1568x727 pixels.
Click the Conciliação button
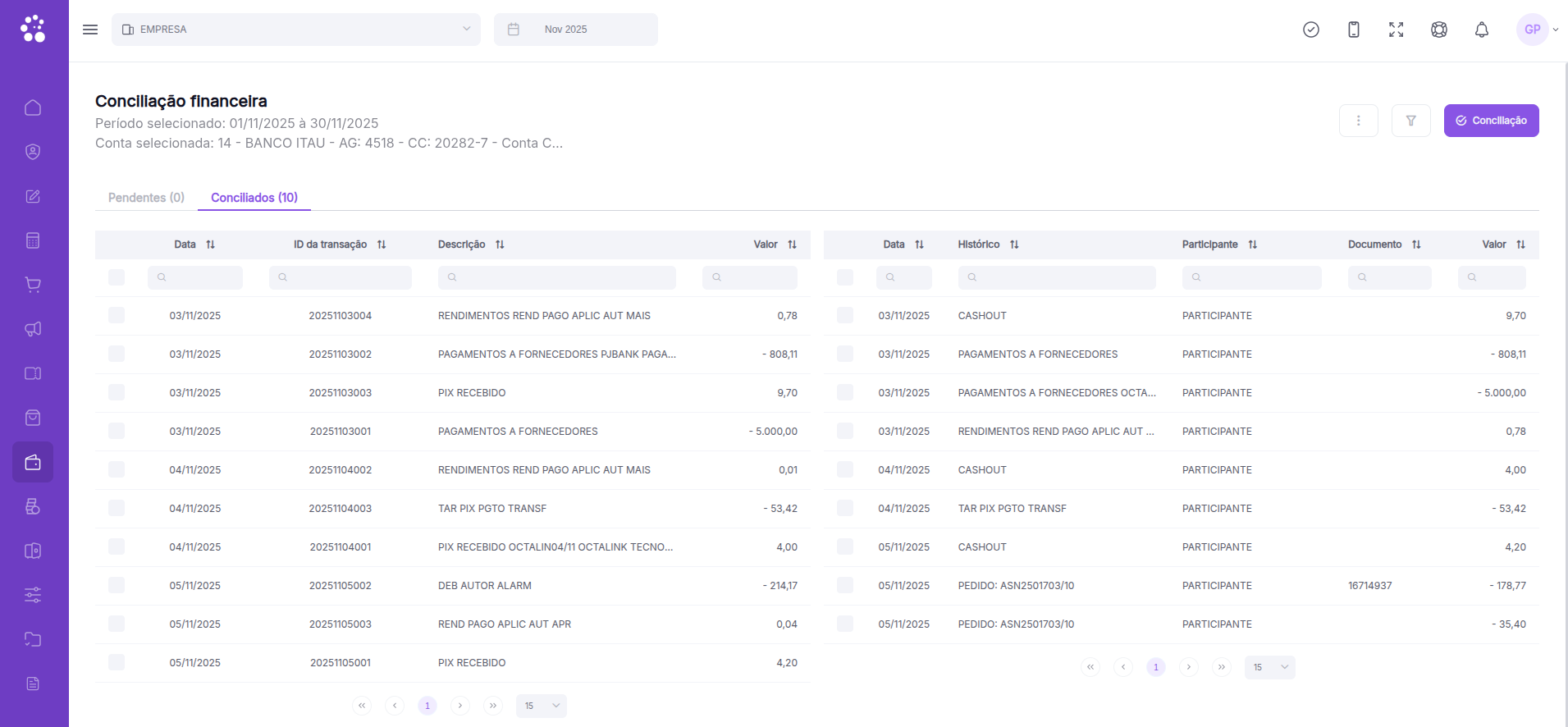(1492, 121)
